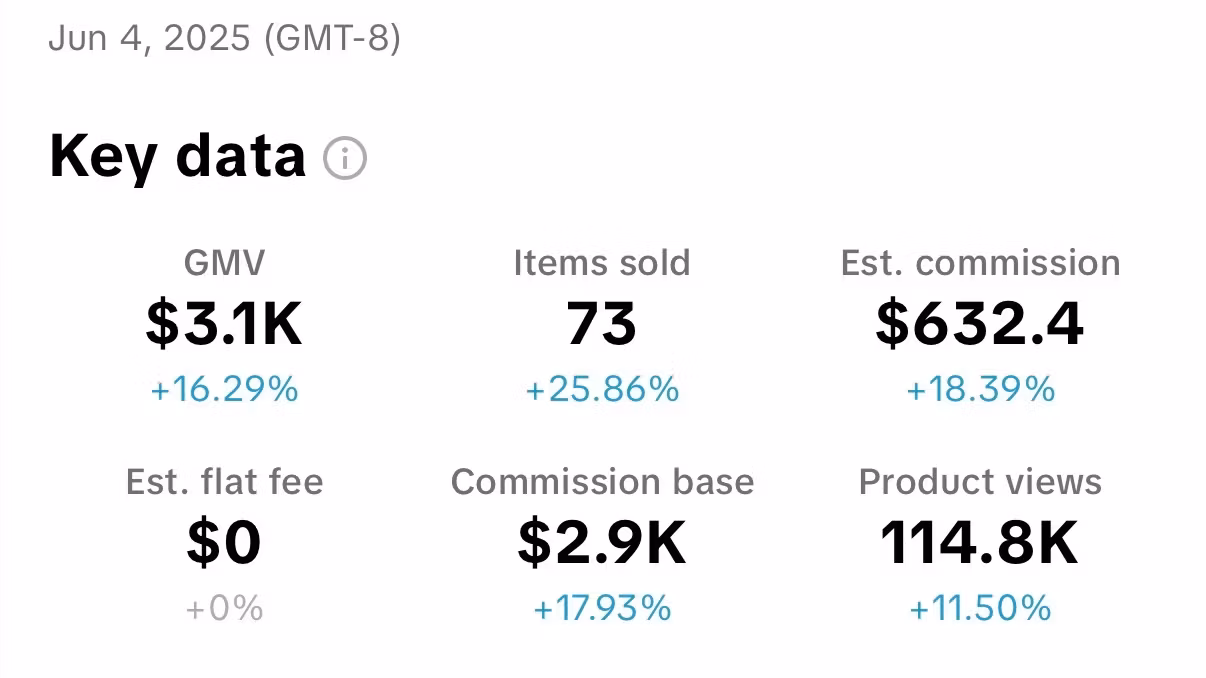
Task: Tap the $2.9K commission base value
Action: click(602, 543)
